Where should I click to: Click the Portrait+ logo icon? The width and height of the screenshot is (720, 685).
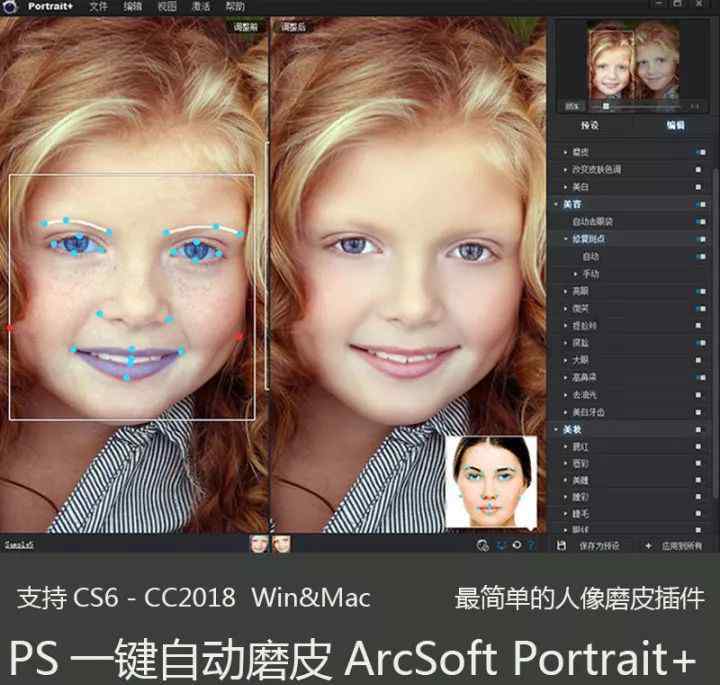pos(11,6)
